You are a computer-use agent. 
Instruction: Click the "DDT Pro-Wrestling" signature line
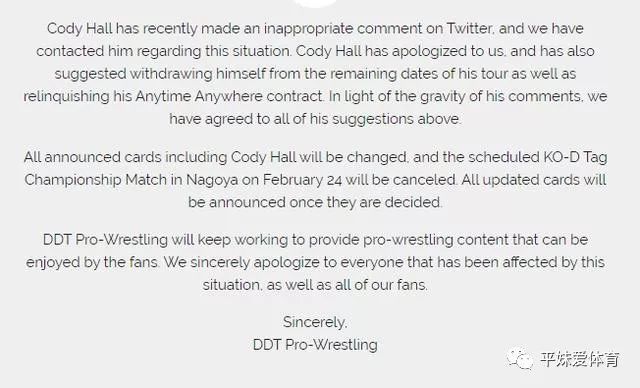[315, 345]
